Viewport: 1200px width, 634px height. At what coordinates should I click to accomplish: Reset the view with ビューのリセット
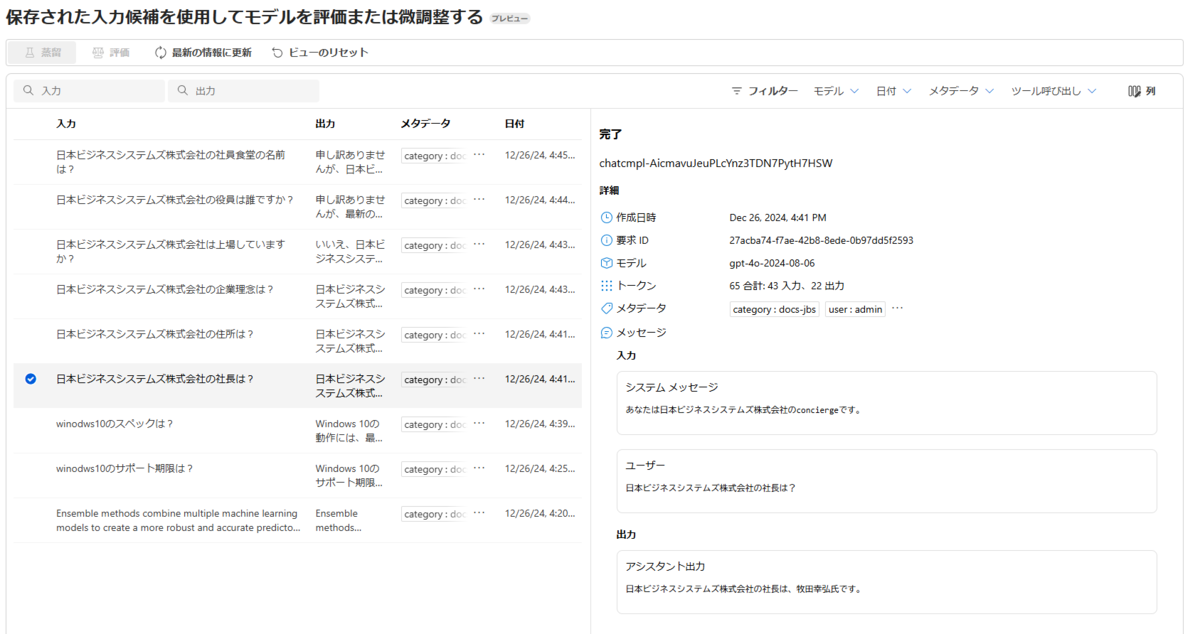[320, 52]
